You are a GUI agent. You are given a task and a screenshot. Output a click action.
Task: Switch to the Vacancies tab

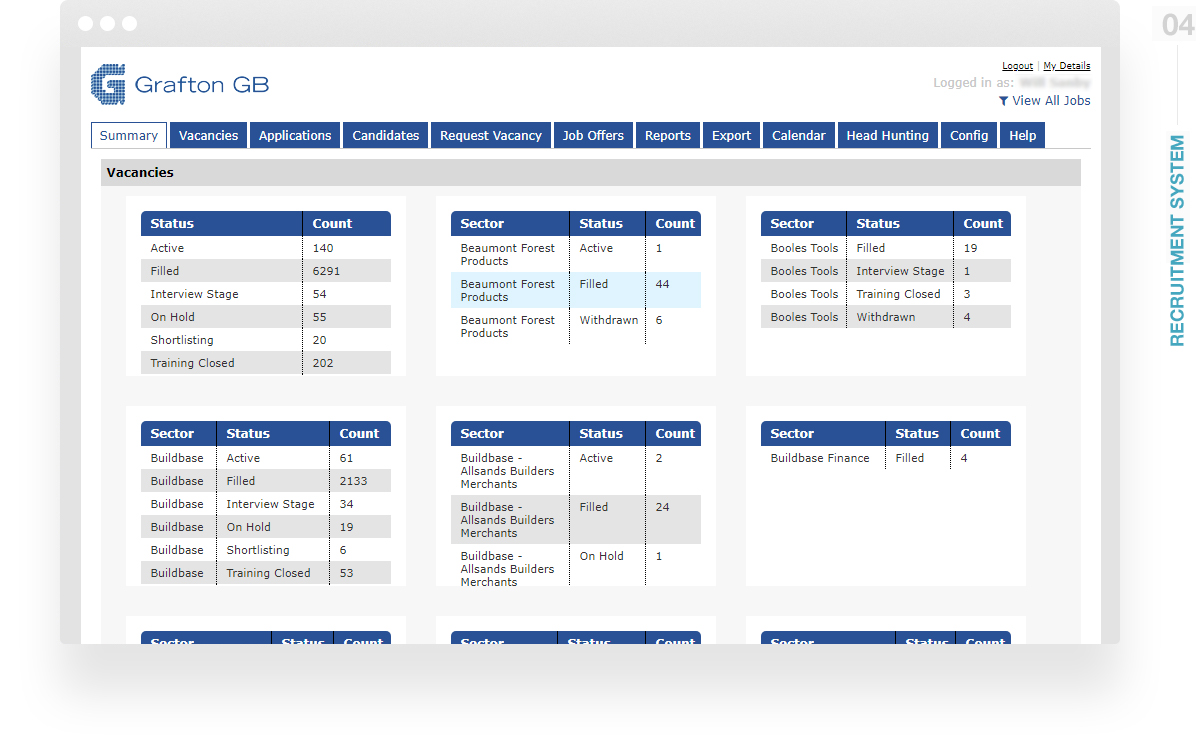(208, 136)
